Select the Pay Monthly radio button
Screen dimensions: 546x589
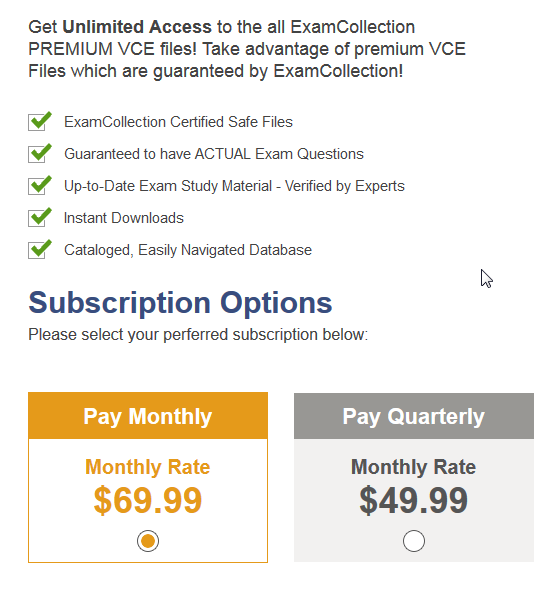(148, 541)
